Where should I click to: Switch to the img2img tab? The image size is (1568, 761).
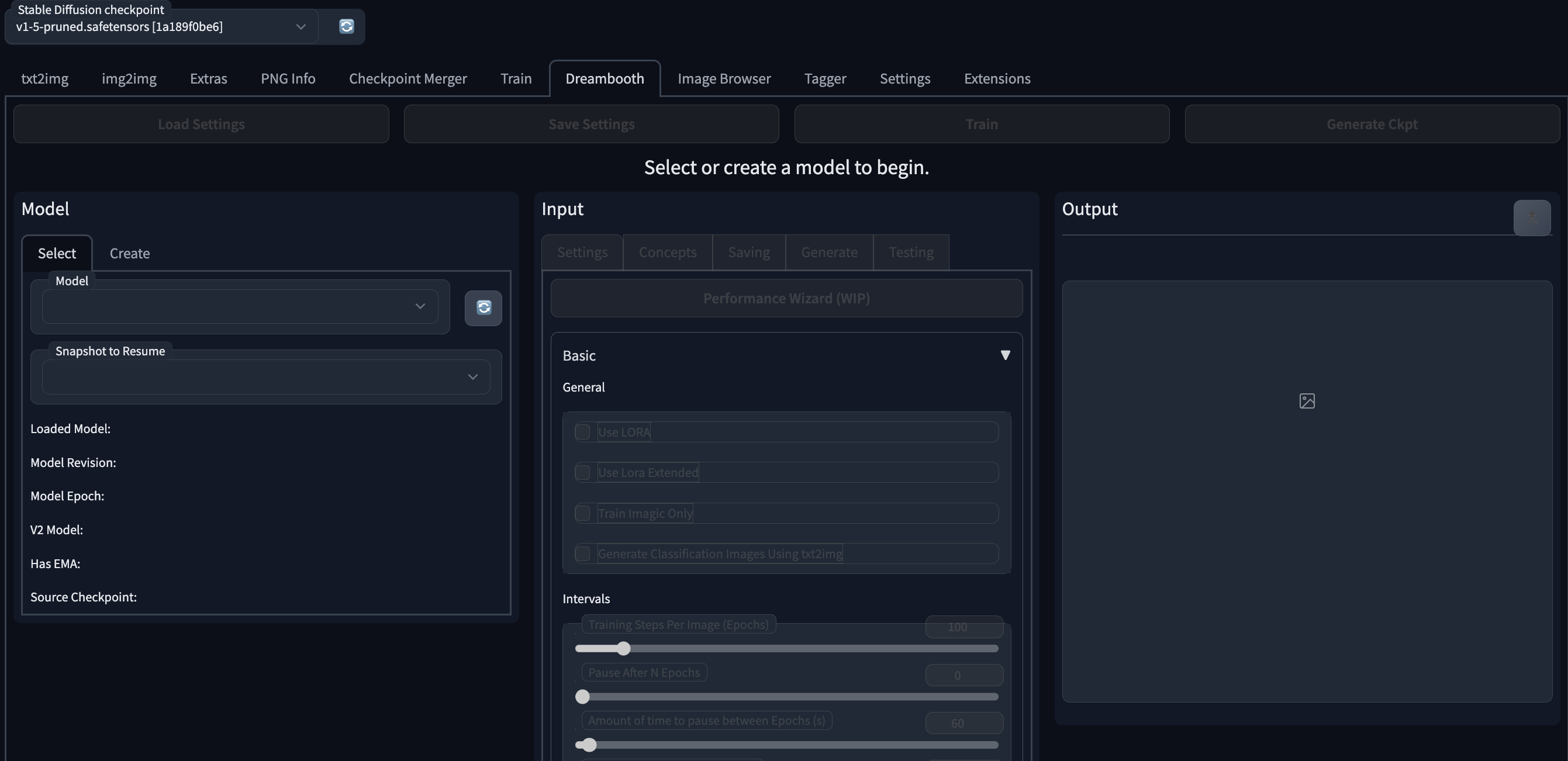coord(129,78)
